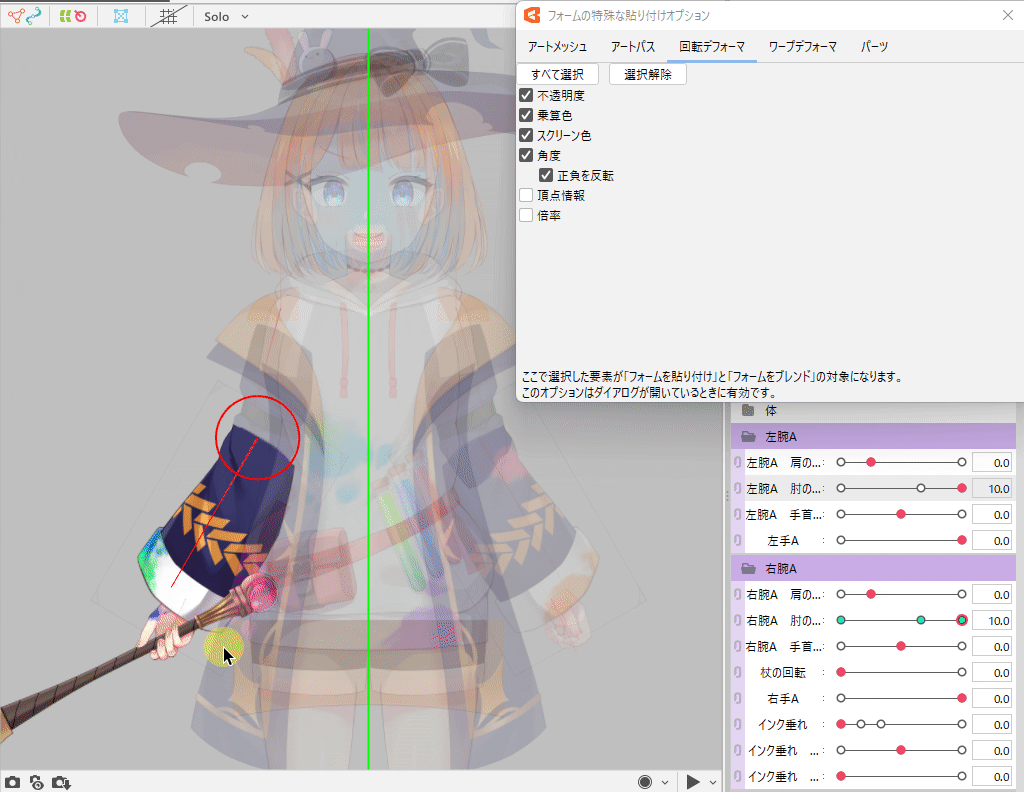
Task: Enable the 頂点情報 checkbox
Action: (526, 195)
